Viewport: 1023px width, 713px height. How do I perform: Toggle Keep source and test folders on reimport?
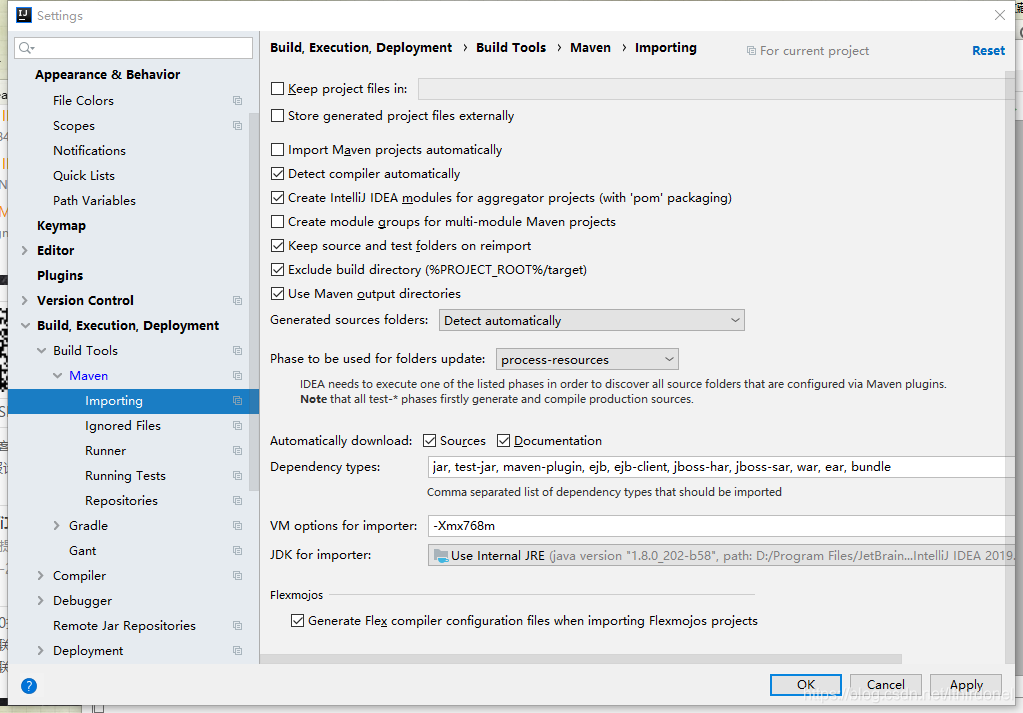tap(277, 245)
